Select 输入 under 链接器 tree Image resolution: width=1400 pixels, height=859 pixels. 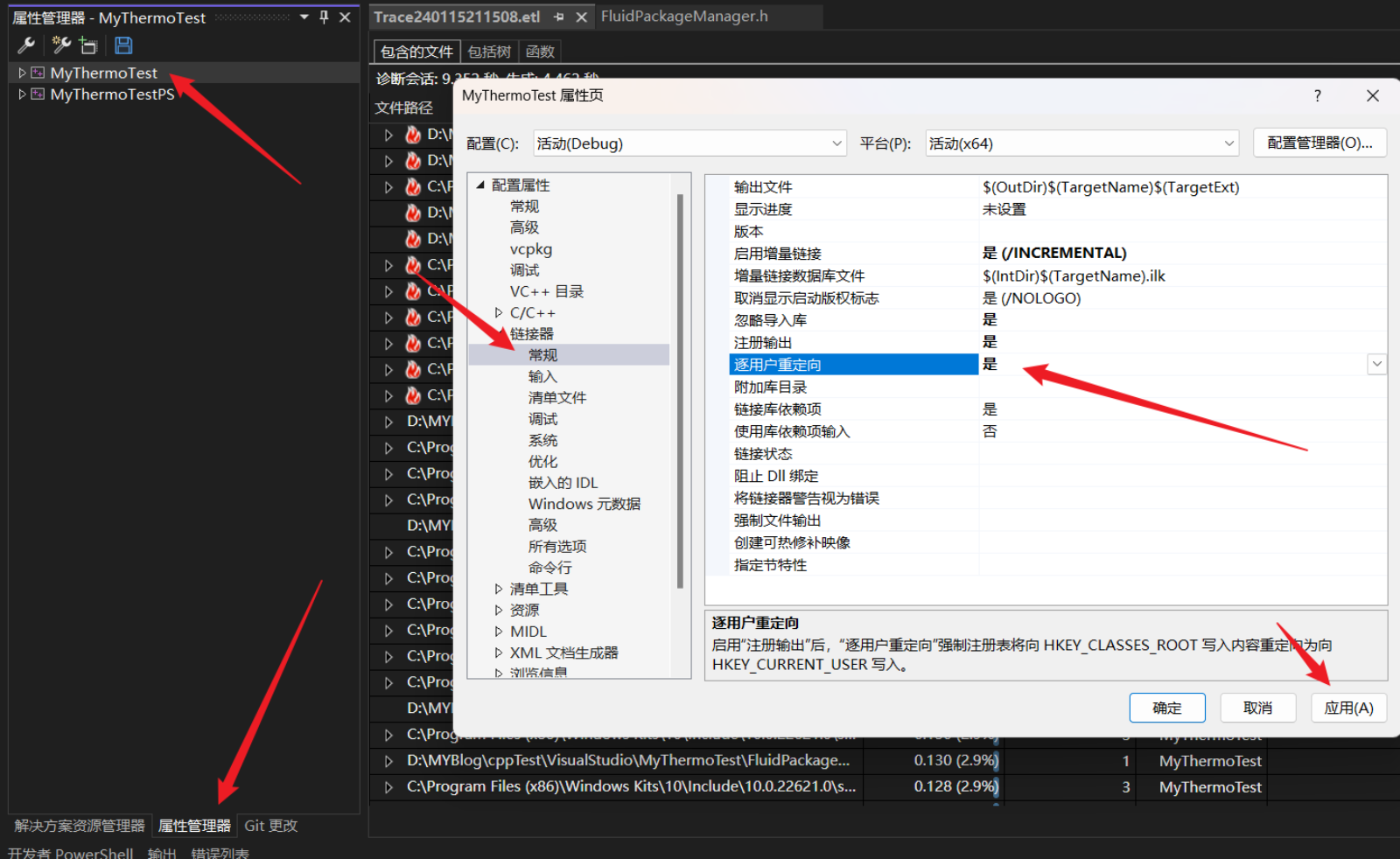coord(542,376)
